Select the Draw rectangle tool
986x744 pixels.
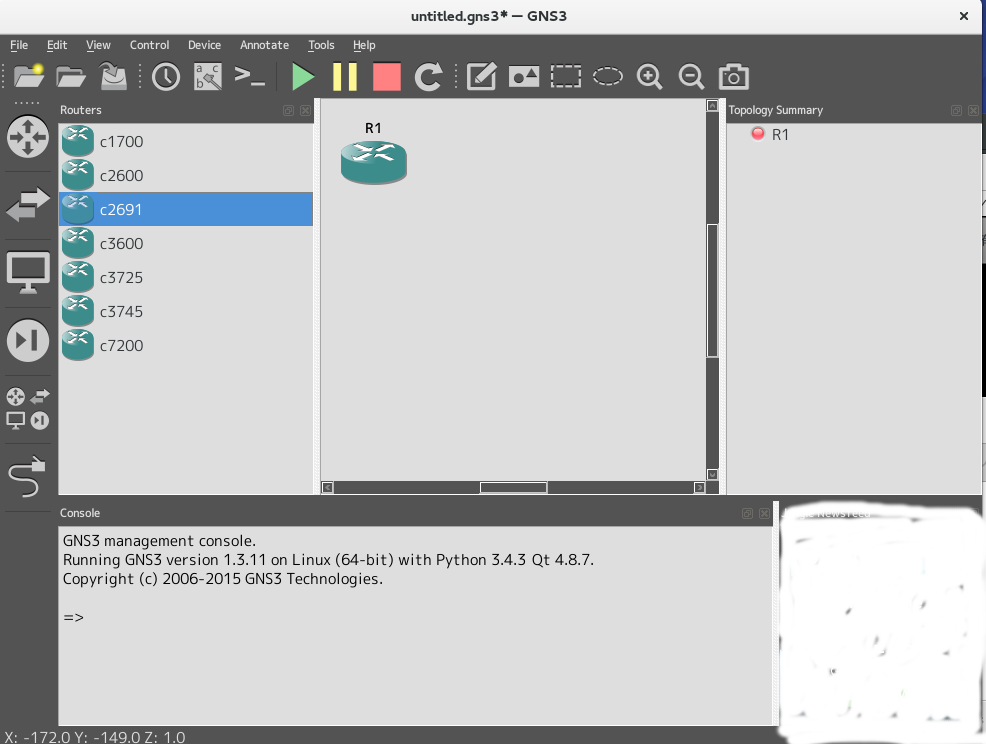coord(566,77)
